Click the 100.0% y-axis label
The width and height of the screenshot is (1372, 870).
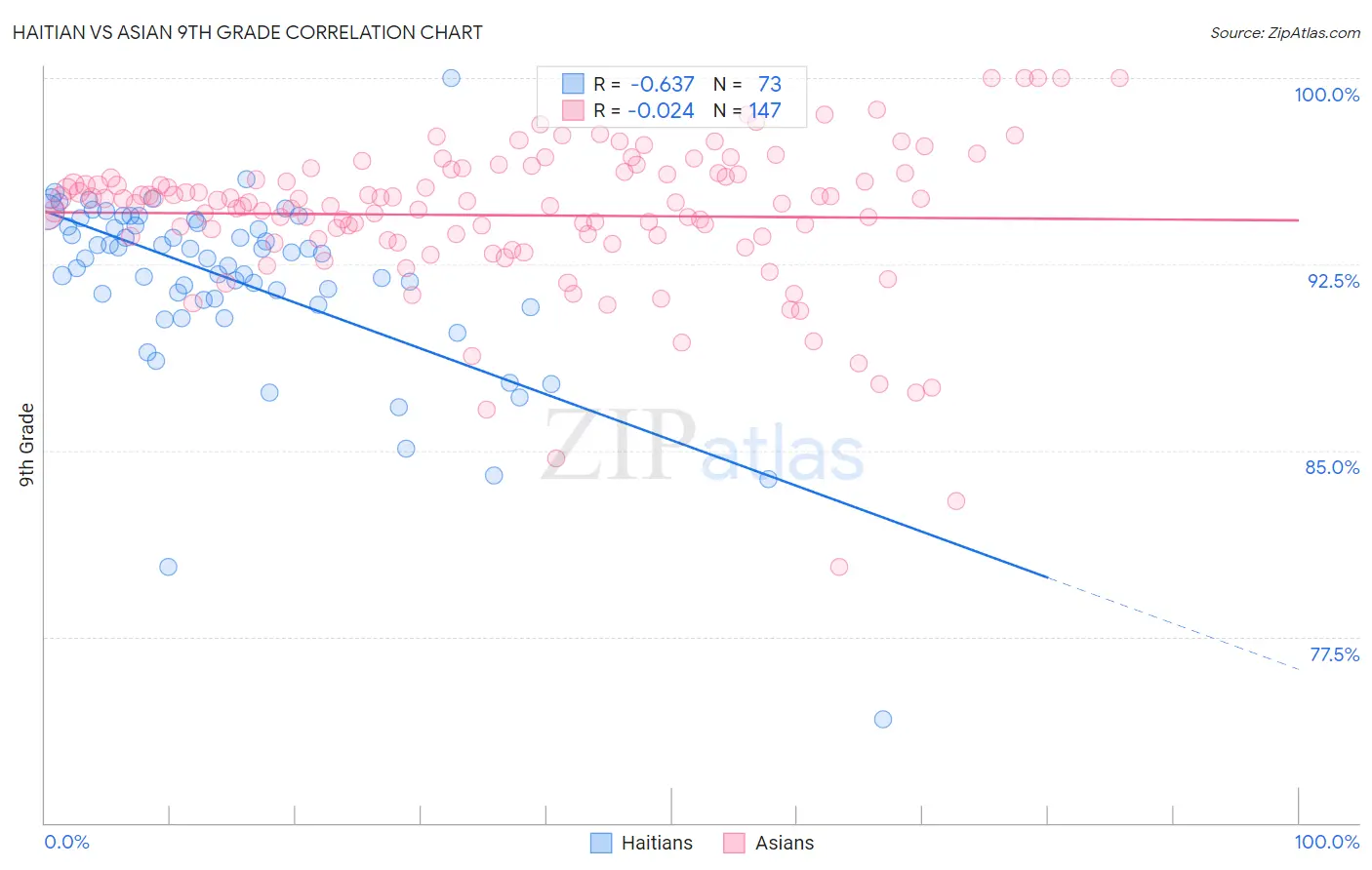tap(1327, 95)
